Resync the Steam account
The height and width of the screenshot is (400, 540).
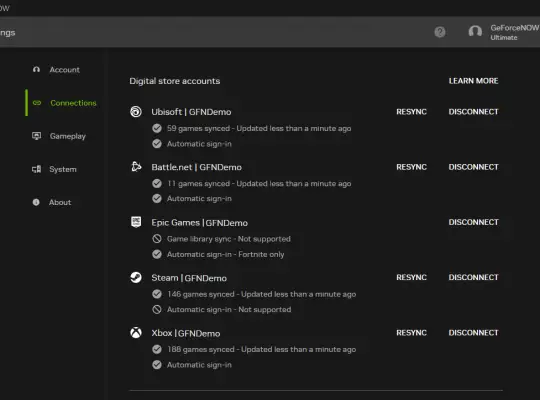click(411, 277)
